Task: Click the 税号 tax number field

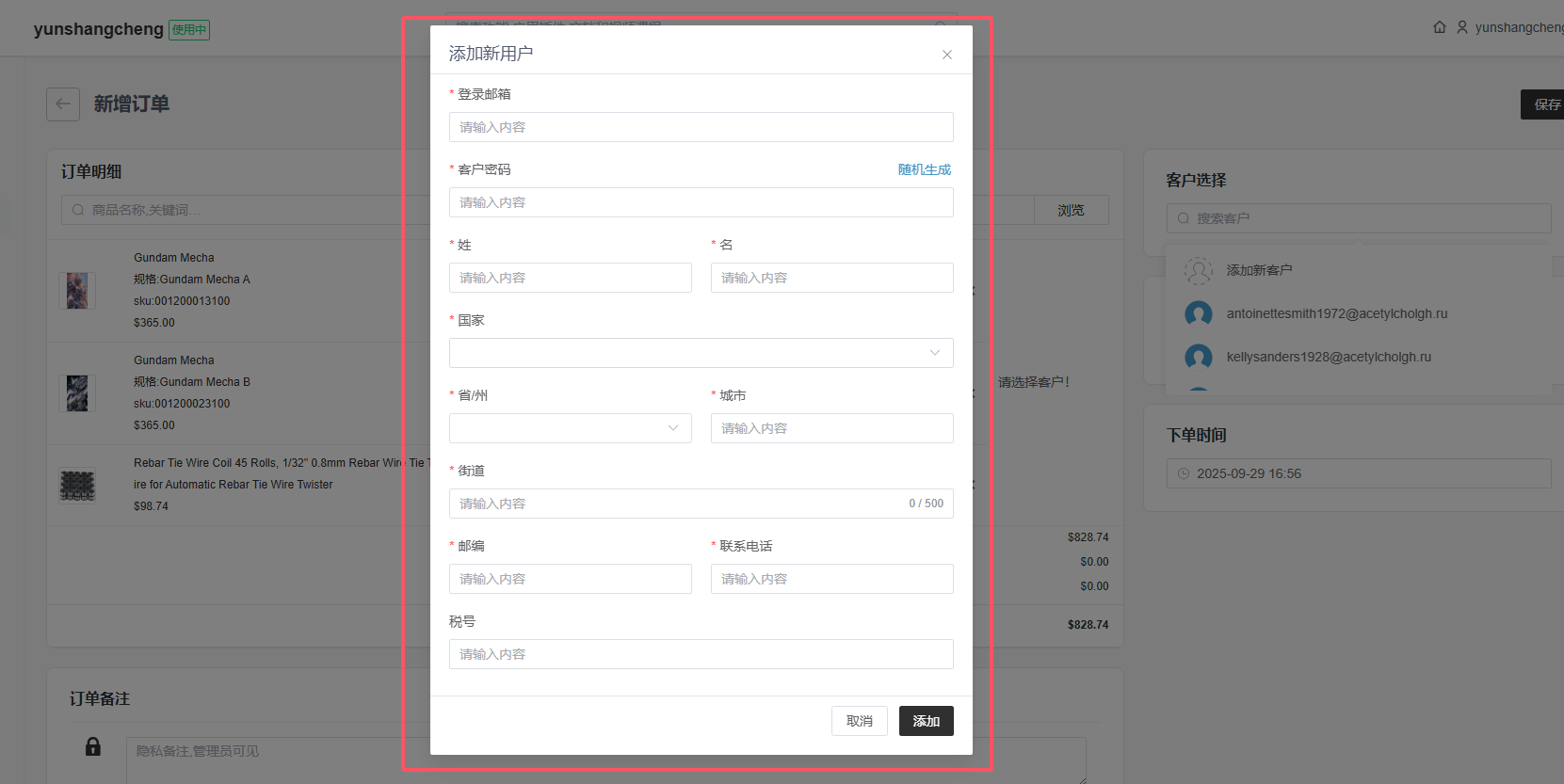Action: point(701,654)
